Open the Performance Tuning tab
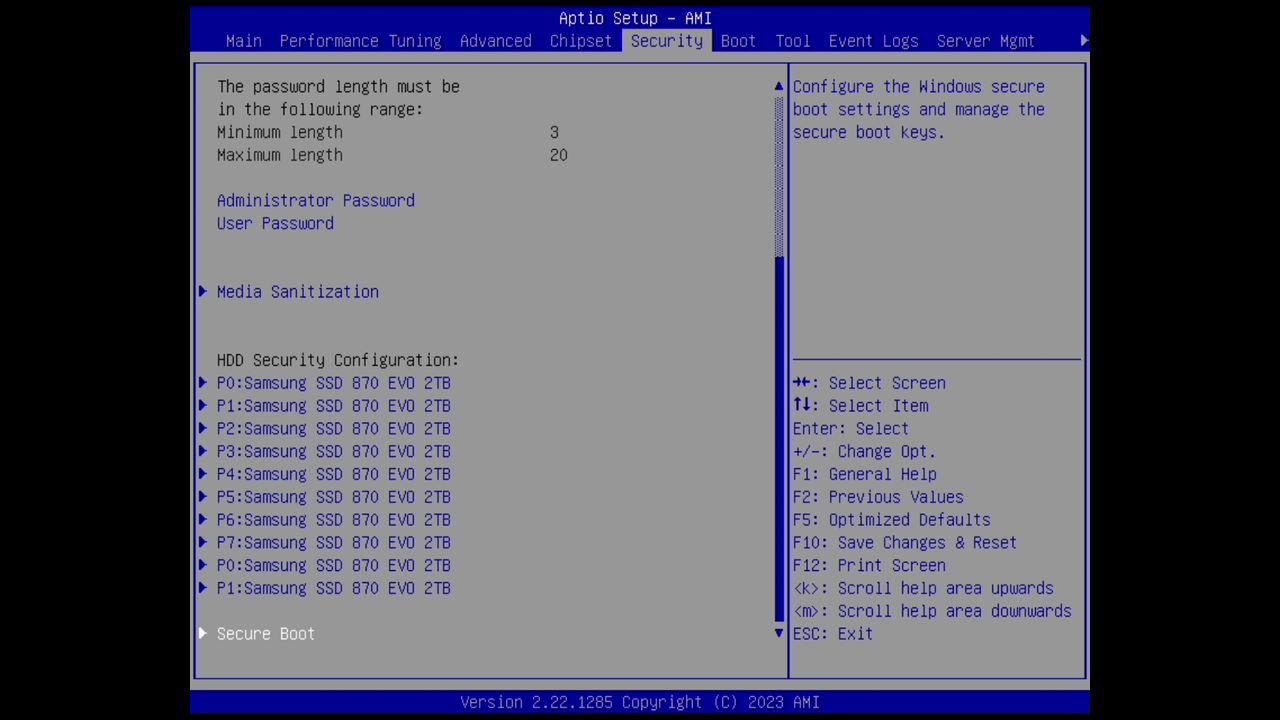1280x720 pixels. [360, 41]
